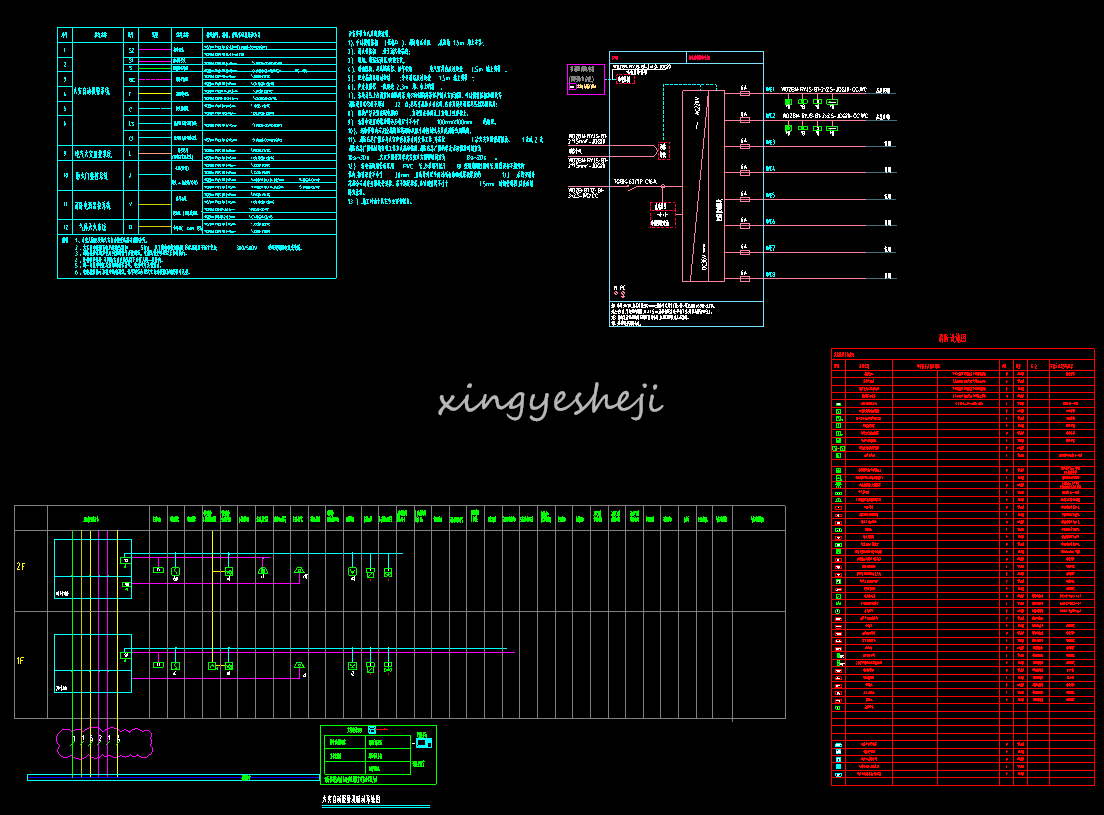Select the green detector icon under circuit WE2
Image resolution: width=1104 pixels, height=815 pixels.
tap(789, 128)
